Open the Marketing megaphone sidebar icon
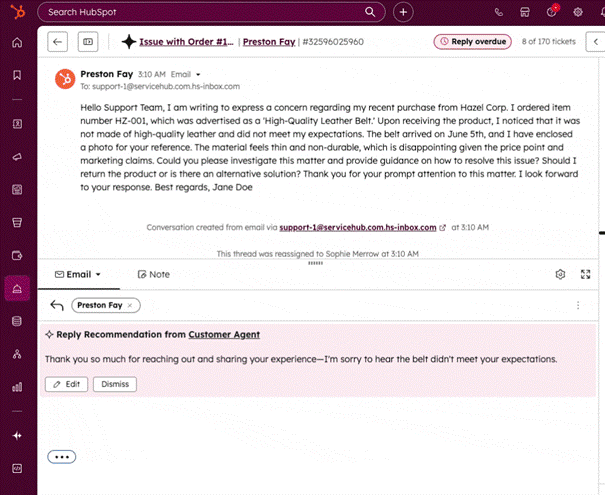 [x=17, y=157]
